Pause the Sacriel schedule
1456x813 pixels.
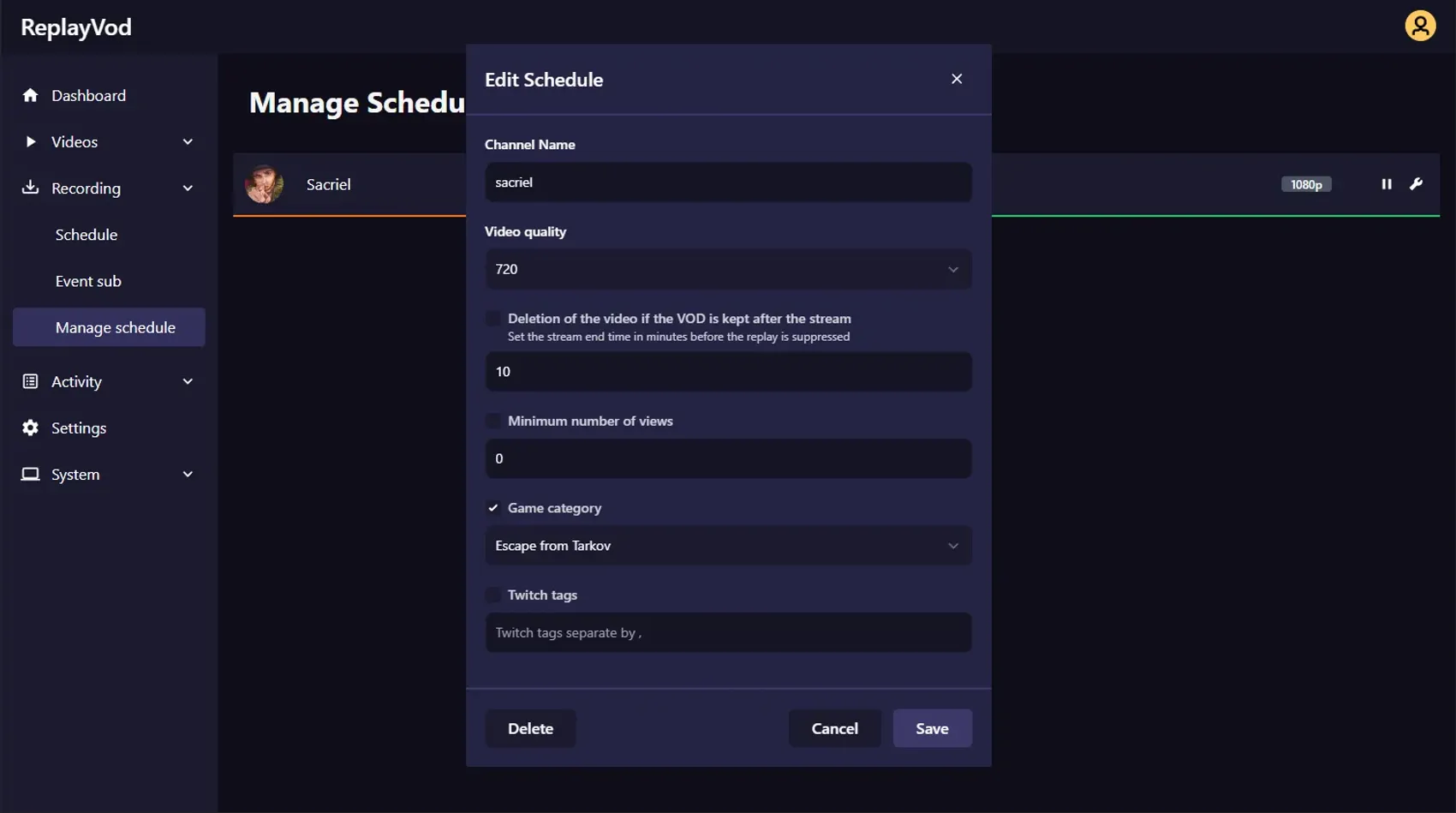(x=1386, y=184)
